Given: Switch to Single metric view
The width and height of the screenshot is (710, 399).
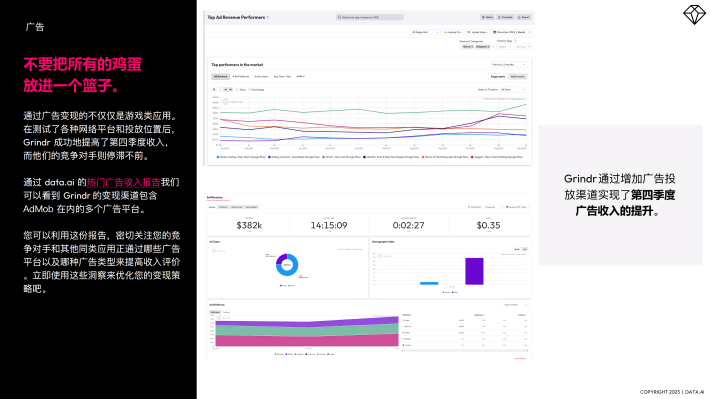Looking at the screenshot, I should pyautogui.click(x=498, y=77).
